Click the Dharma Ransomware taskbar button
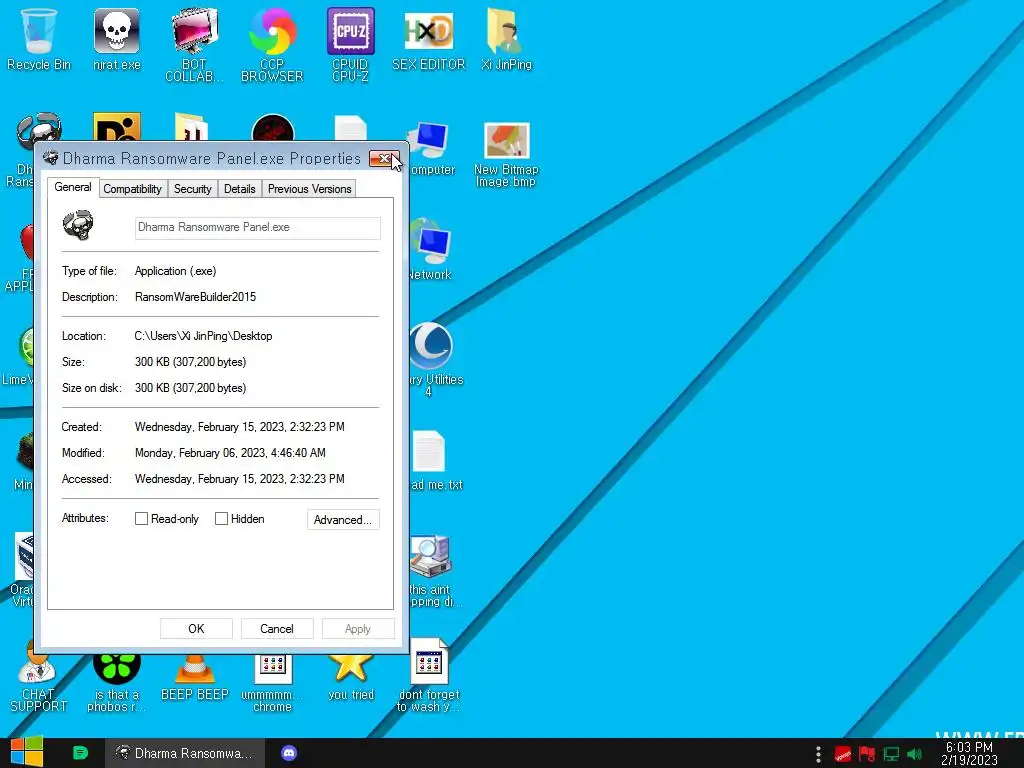 coord(185,753)
